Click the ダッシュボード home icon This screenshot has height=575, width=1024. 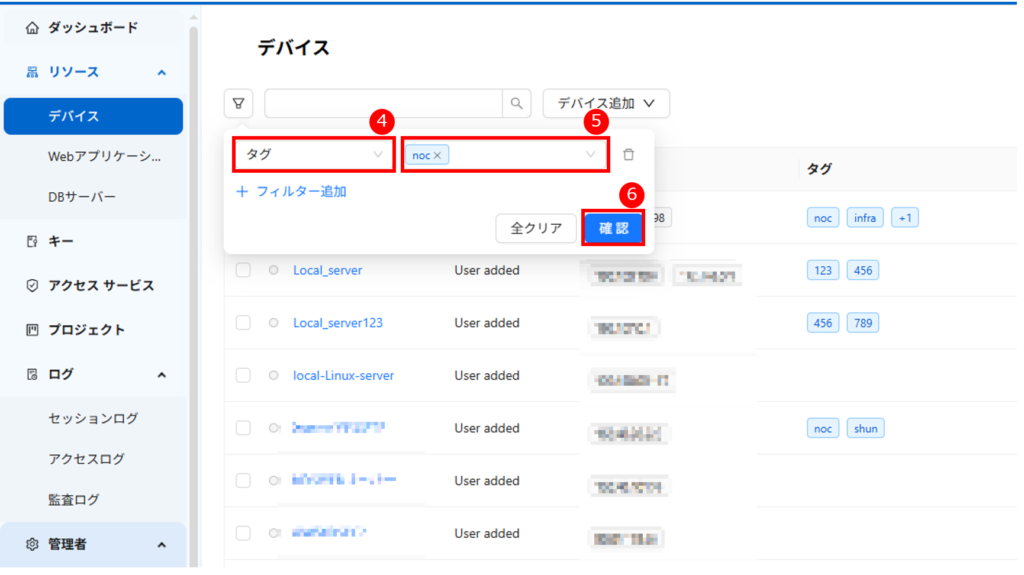32,28
